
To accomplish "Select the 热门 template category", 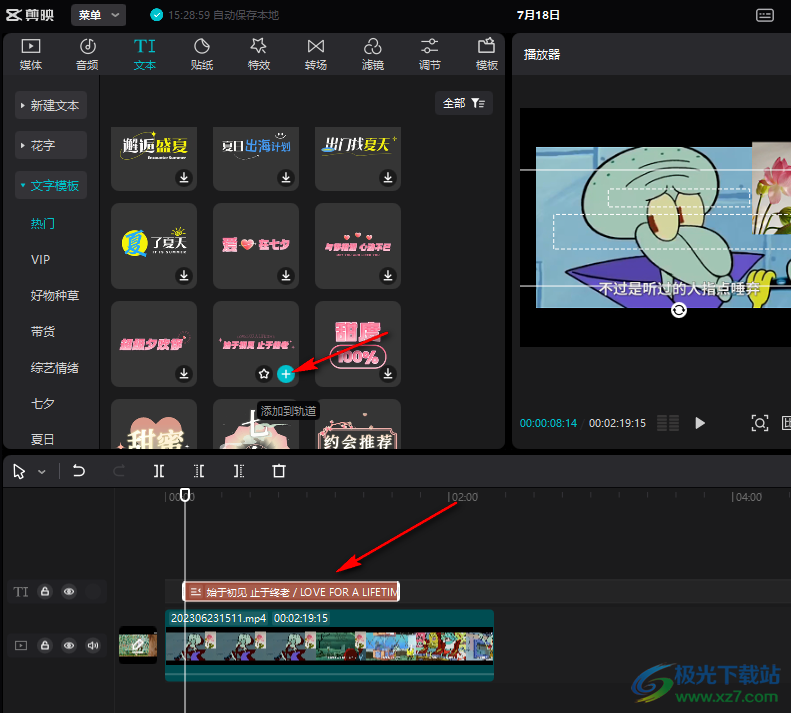I will pos(42,224).
